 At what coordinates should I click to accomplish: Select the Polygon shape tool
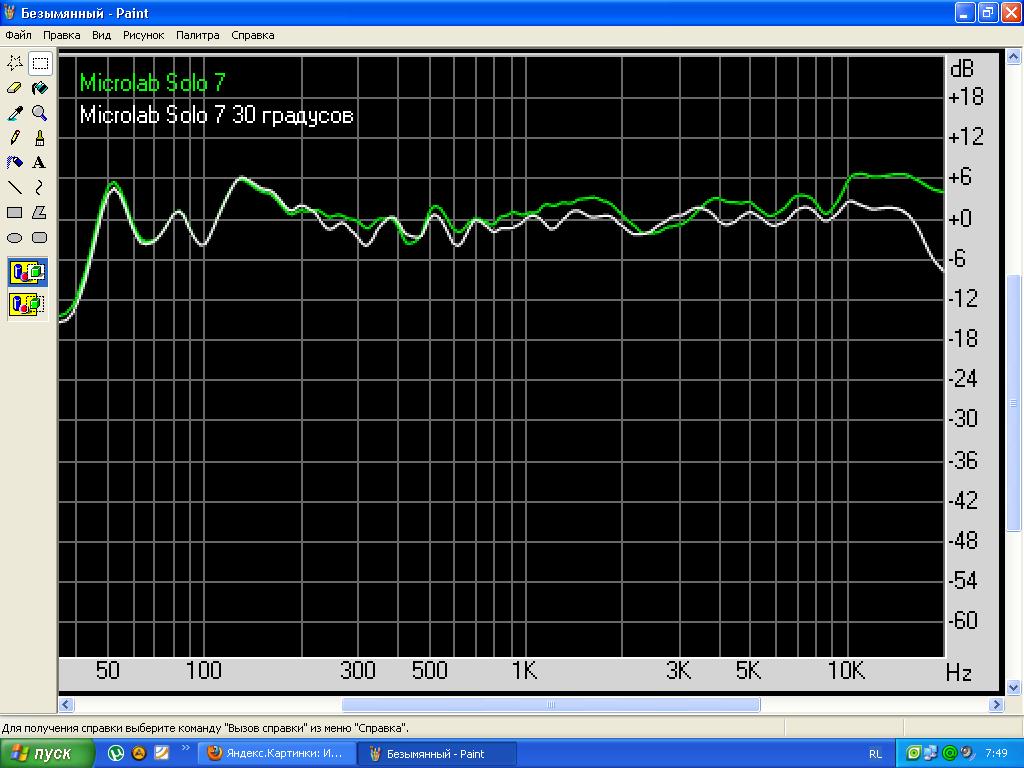pyautogui.click(x=40, y=213)
